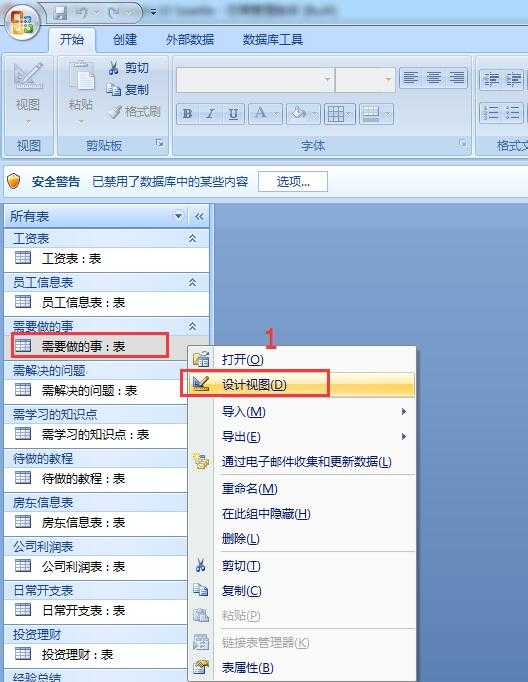Choose 表属性(B) in the context menu
The height and width of the screenshot is (682, 528).
[302, 667]
